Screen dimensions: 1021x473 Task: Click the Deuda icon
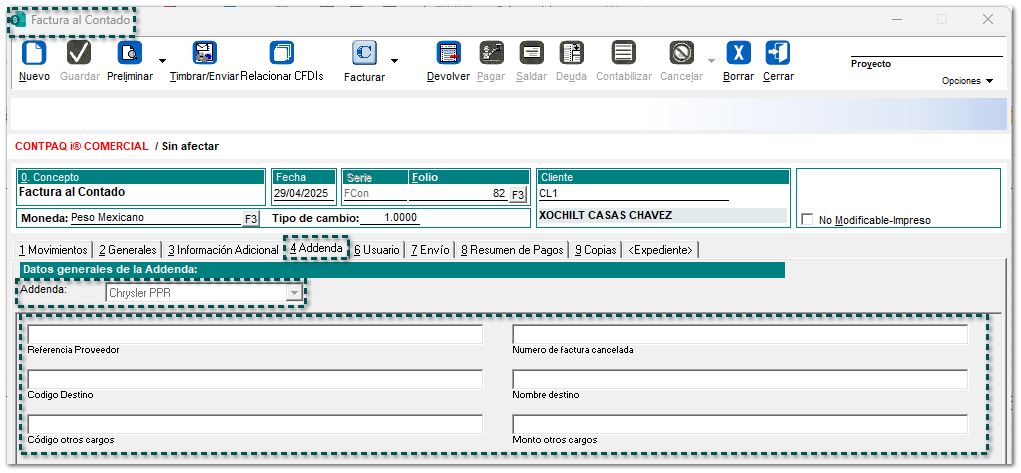click(x=572, y=53)
